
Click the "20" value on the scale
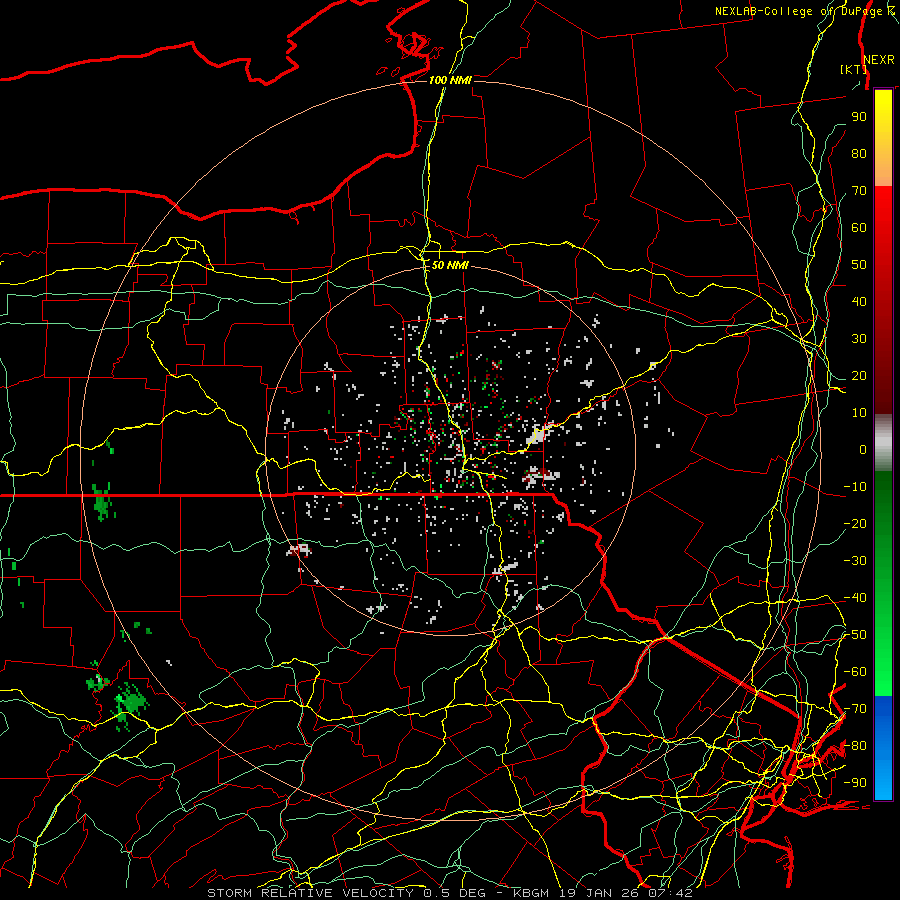pyautogui.click(x=859, y=376)
